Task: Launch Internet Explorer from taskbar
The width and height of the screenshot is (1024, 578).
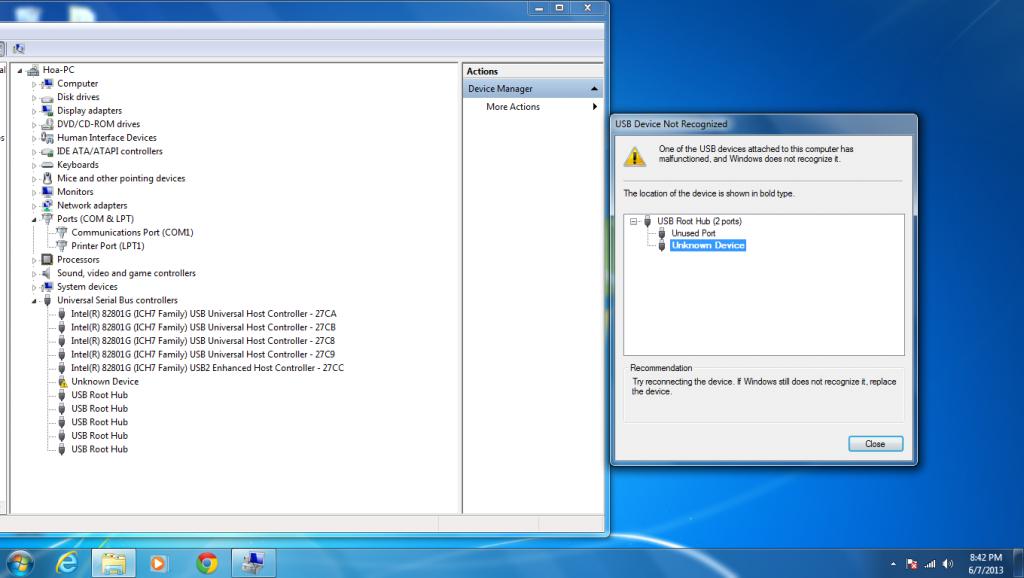Action: click(67, 563)
